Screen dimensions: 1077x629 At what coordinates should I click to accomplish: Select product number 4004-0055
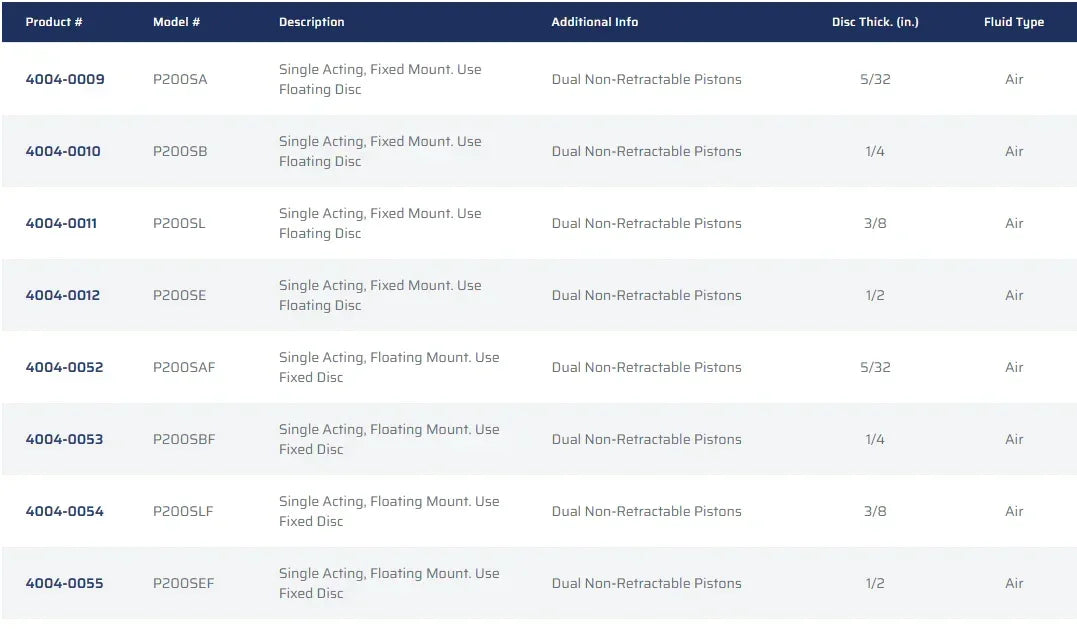64,584
